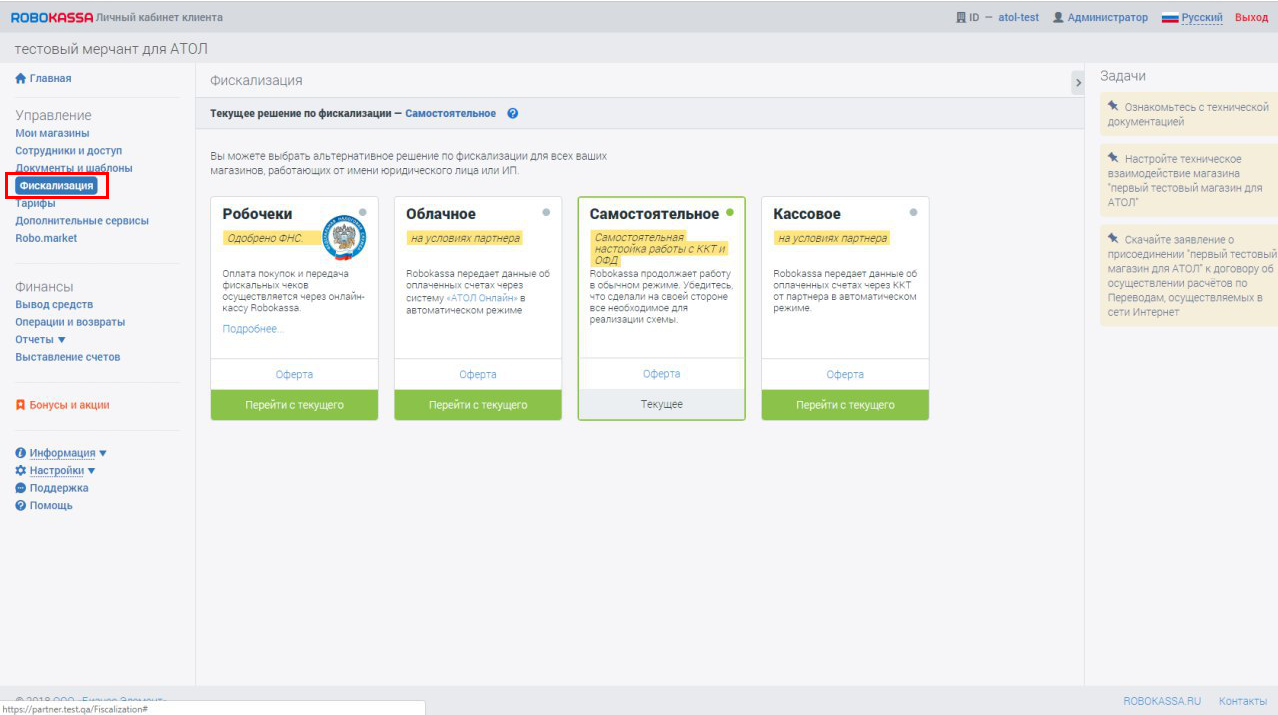Click the Администратор user icon

[x=1058, y=18]
